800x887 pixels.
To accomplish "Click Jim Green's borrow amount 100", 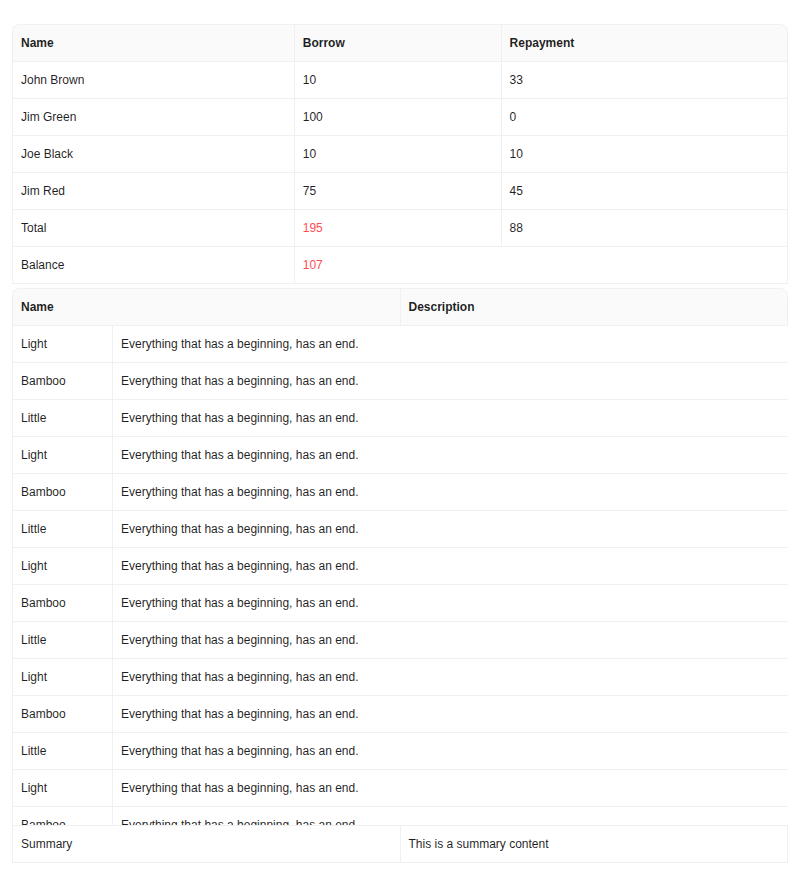I will [313, 116].
